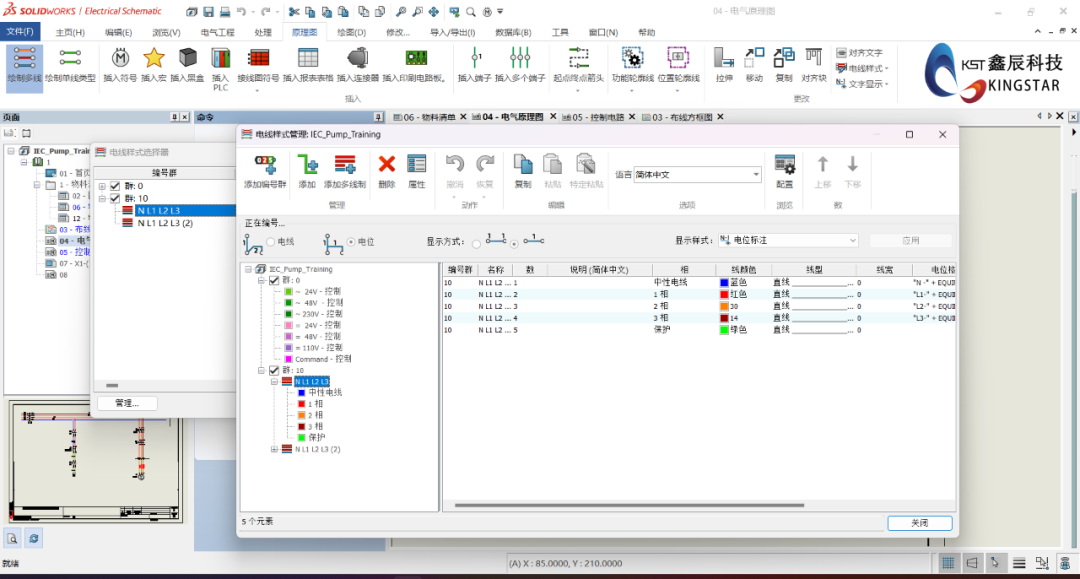
Task: Click the 添加多线制 icon
Action: [345, 165]
